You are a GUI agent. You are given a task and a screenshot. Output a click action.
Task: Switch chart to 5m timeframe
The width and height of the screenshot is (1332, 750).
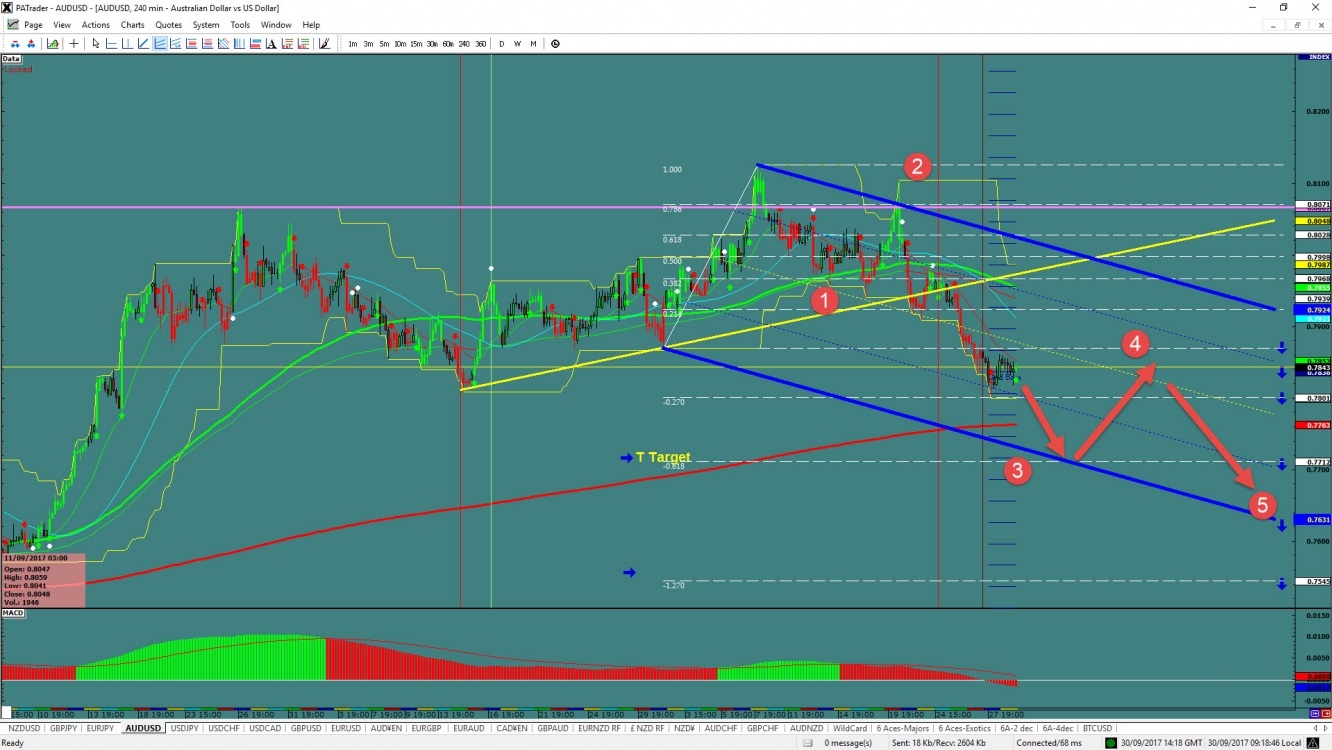tap(384, 43)
